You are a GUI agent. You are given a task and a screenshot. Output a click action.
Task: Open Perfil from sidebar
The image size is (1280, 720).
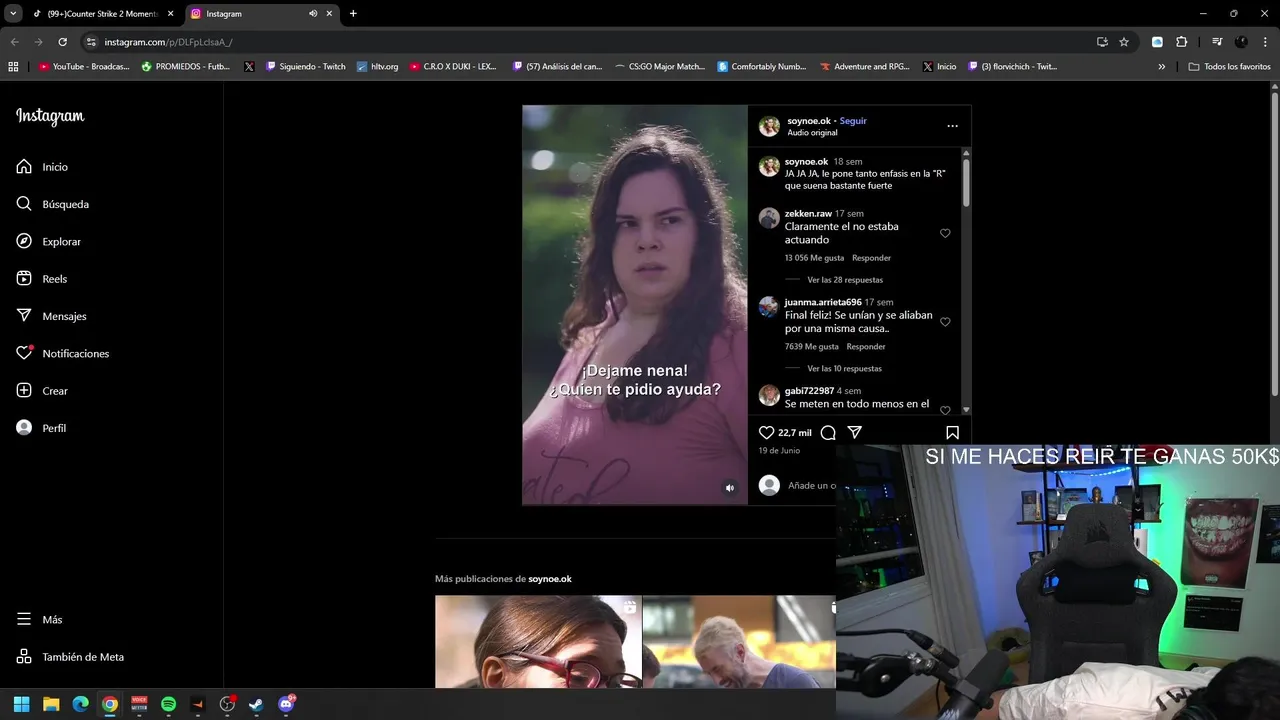coord(41,428)
